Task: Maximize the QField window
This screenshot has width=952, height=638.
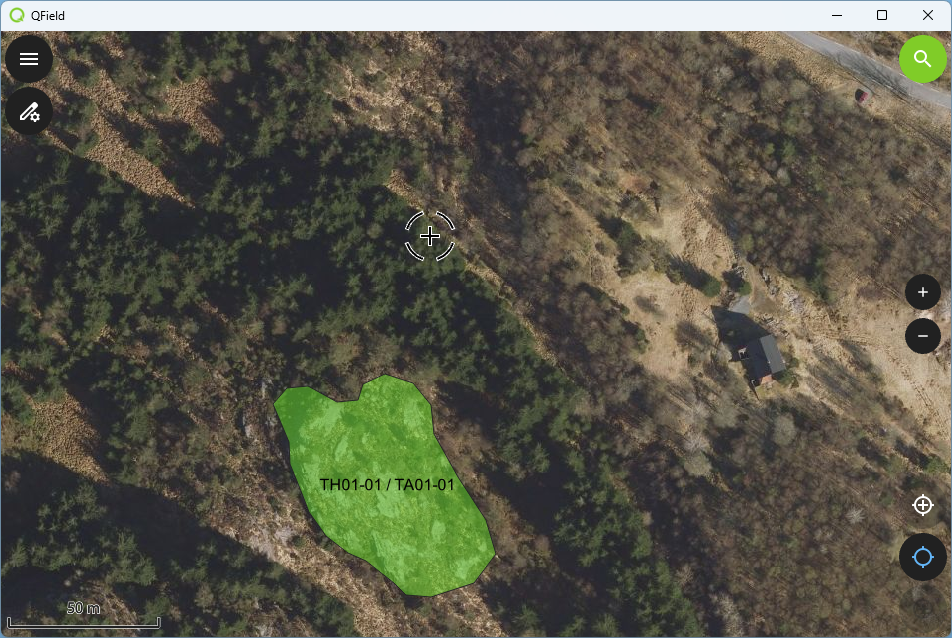Action: [x=882, y=15]
